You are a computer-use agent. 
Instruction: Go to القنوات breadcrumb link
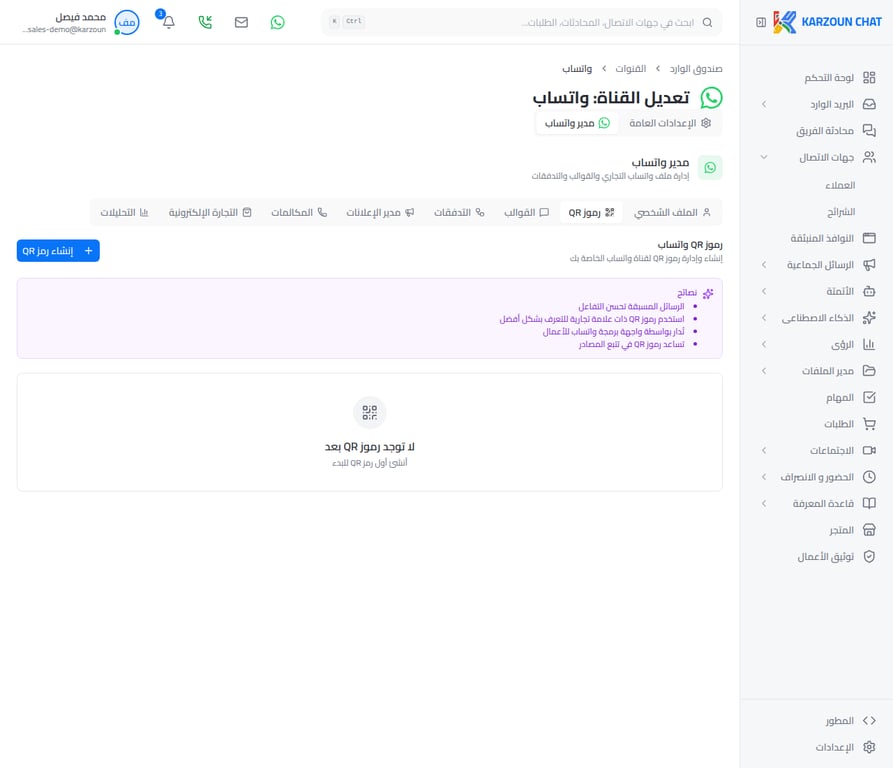[630, 69]
